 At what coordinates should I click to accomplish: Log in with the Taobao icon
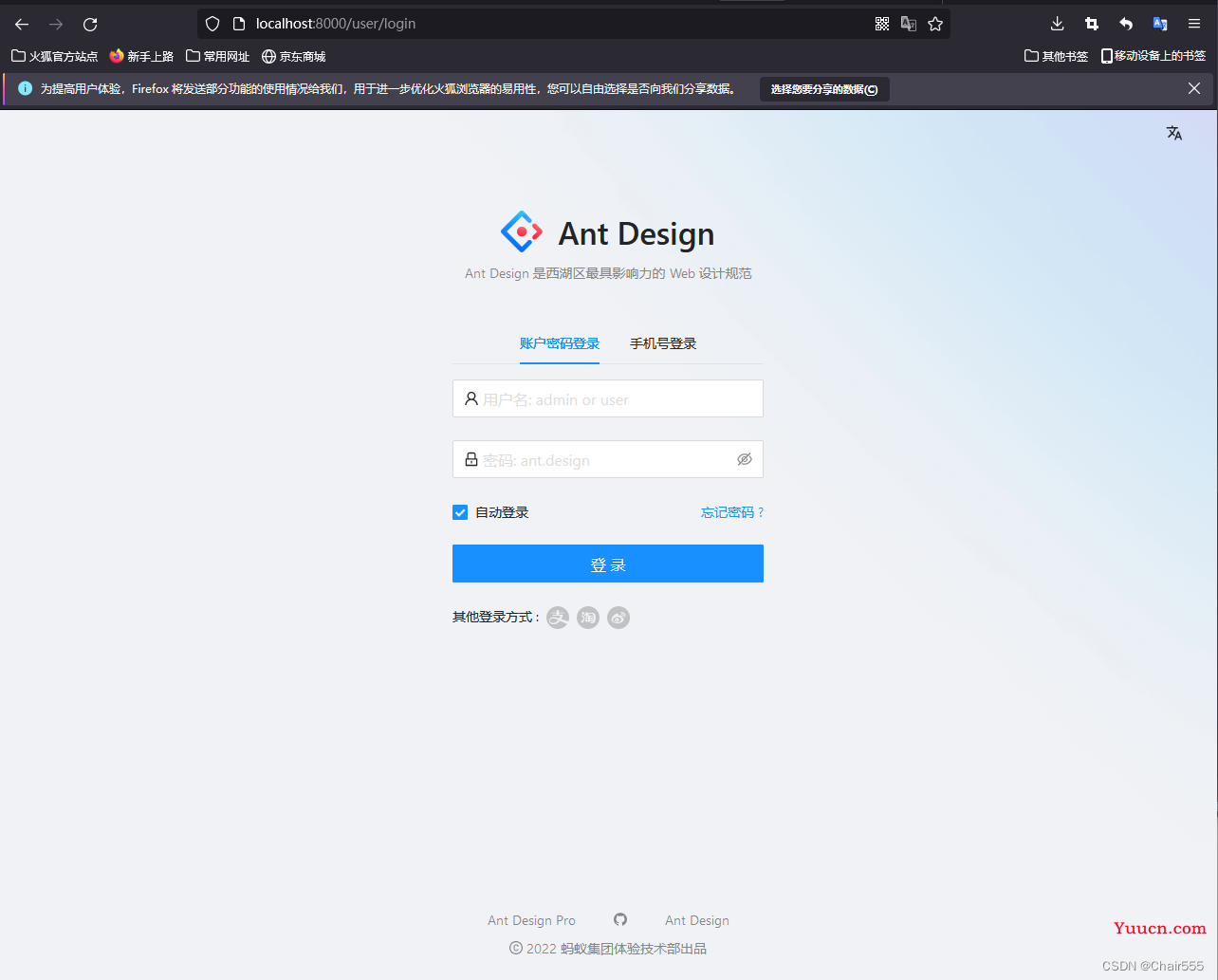coord(588,618)
